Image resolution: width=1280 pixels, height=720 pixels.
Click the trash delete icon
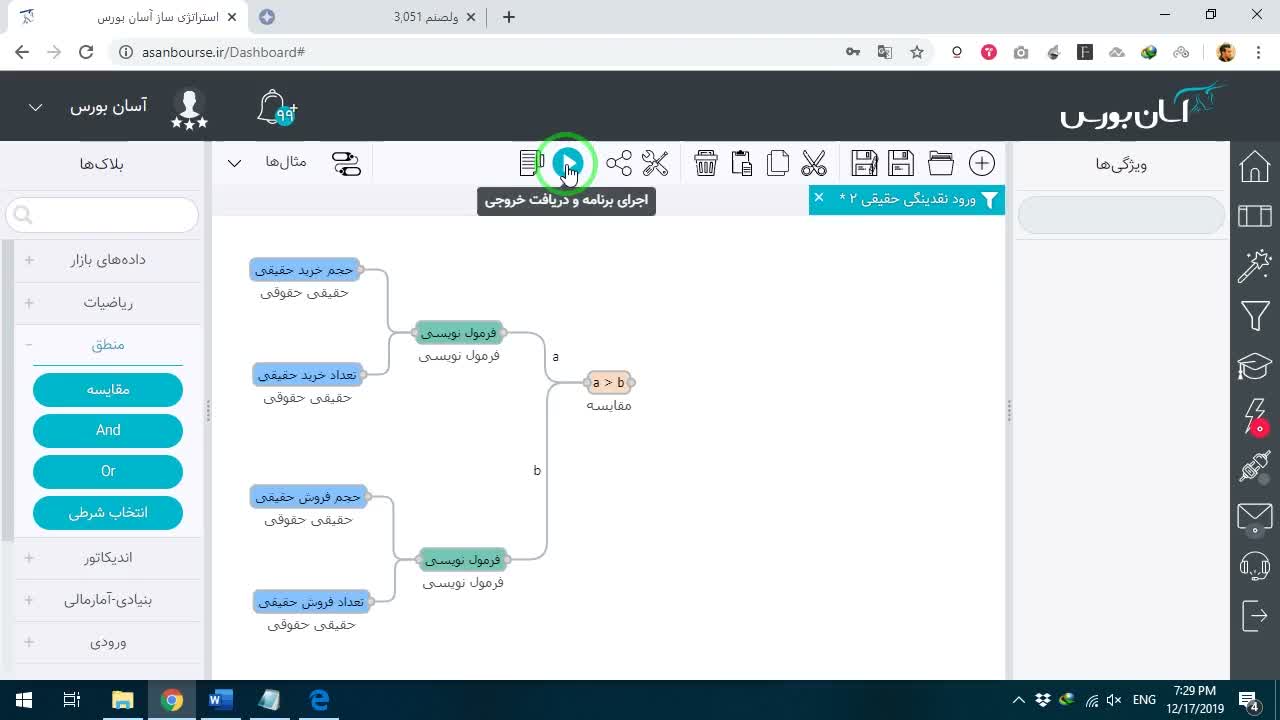pos(706,163)
